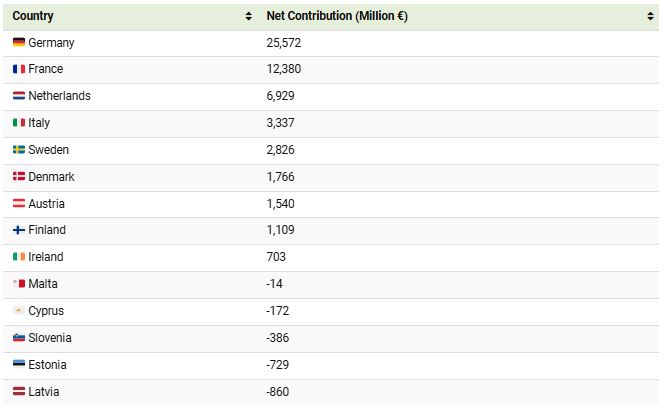Click the Slovenia flag icon
Image resolution: width=664 pixels, height=411 pixels.
(19, 338)
